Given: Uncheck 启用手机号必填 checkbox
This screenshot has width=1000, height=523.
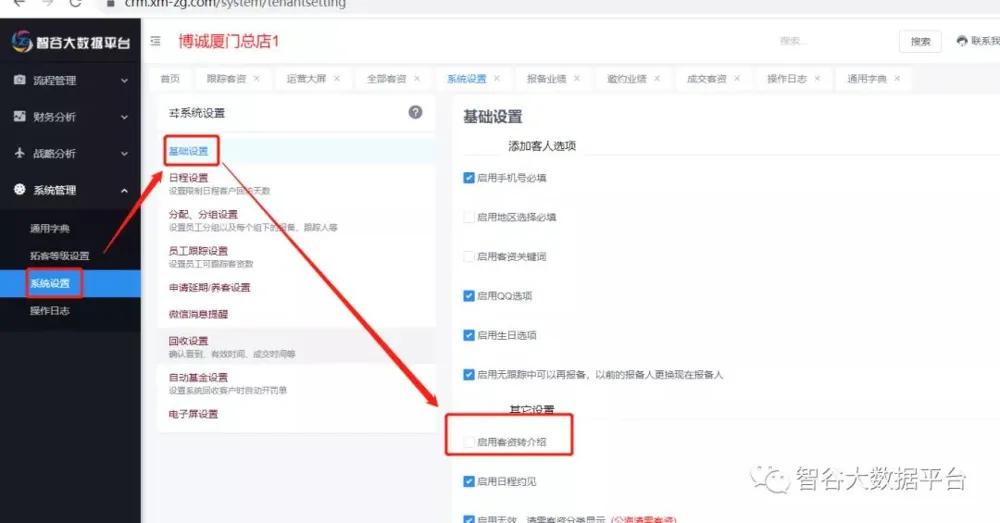Looking at the screenshot, I should point(469,178).
